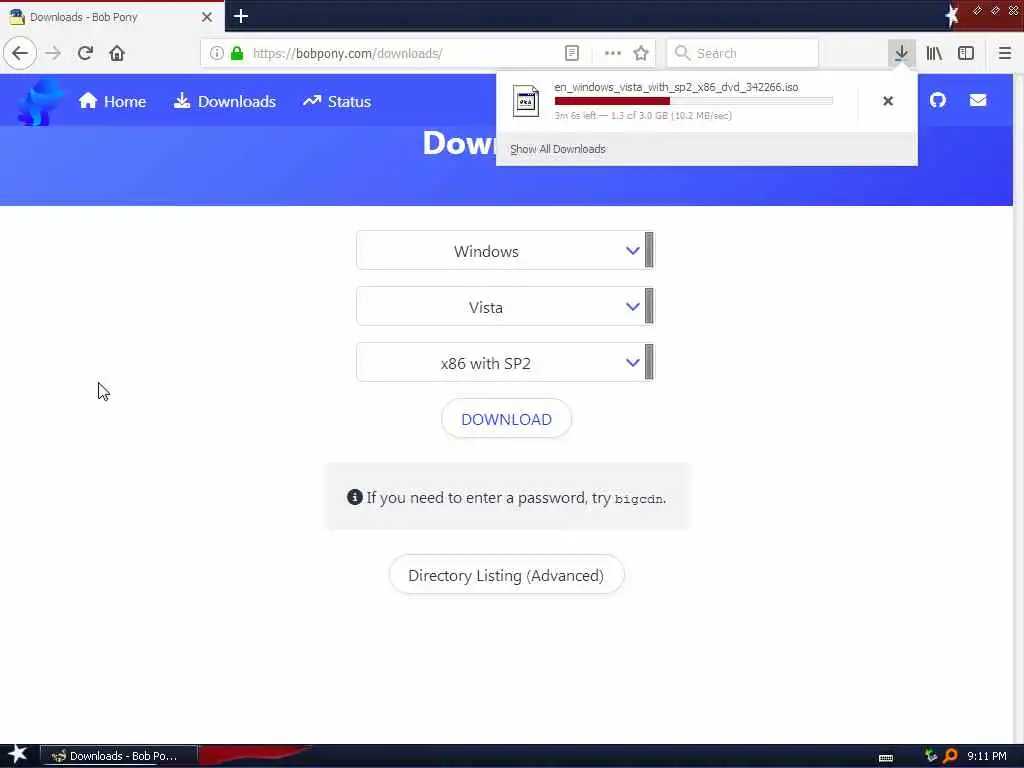
Task: Click the info icon beside password hint
Action: [x=355, y=497]
